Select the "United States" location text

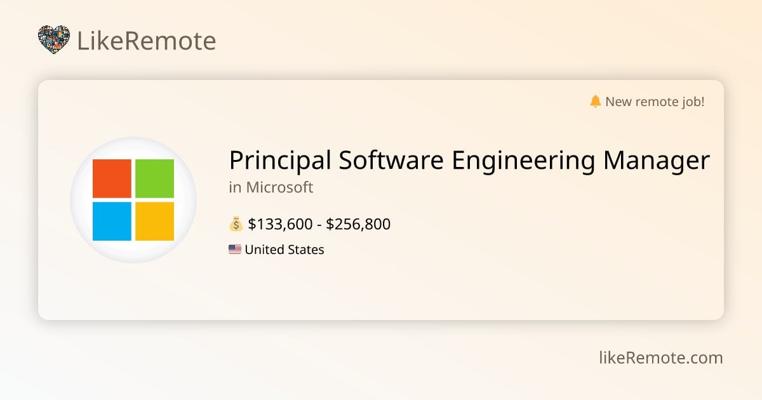pyautogui.click(x=284, y=250)
